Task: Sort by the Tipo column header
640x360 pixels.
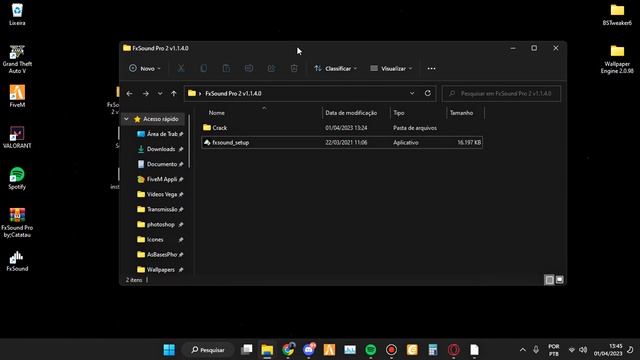Action: (x=399, y=113)
